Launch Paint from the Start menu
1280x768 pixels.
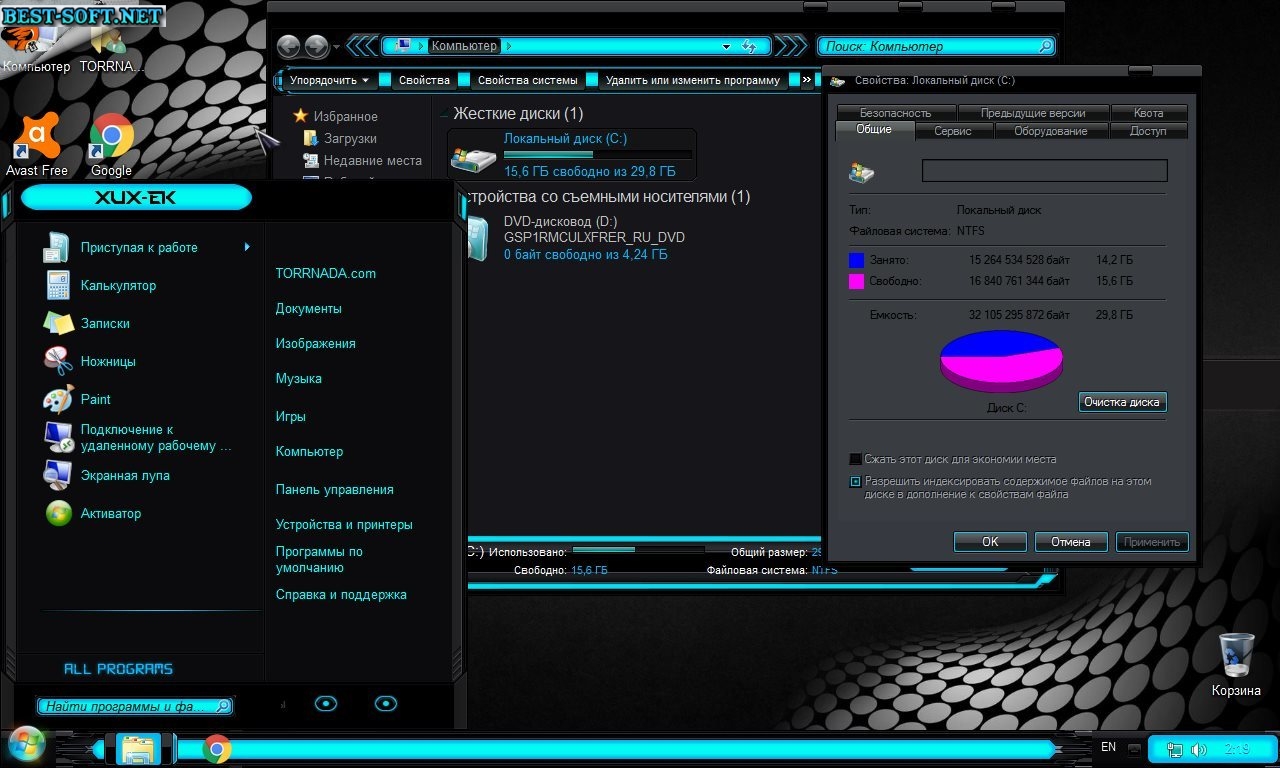[57, 399]
